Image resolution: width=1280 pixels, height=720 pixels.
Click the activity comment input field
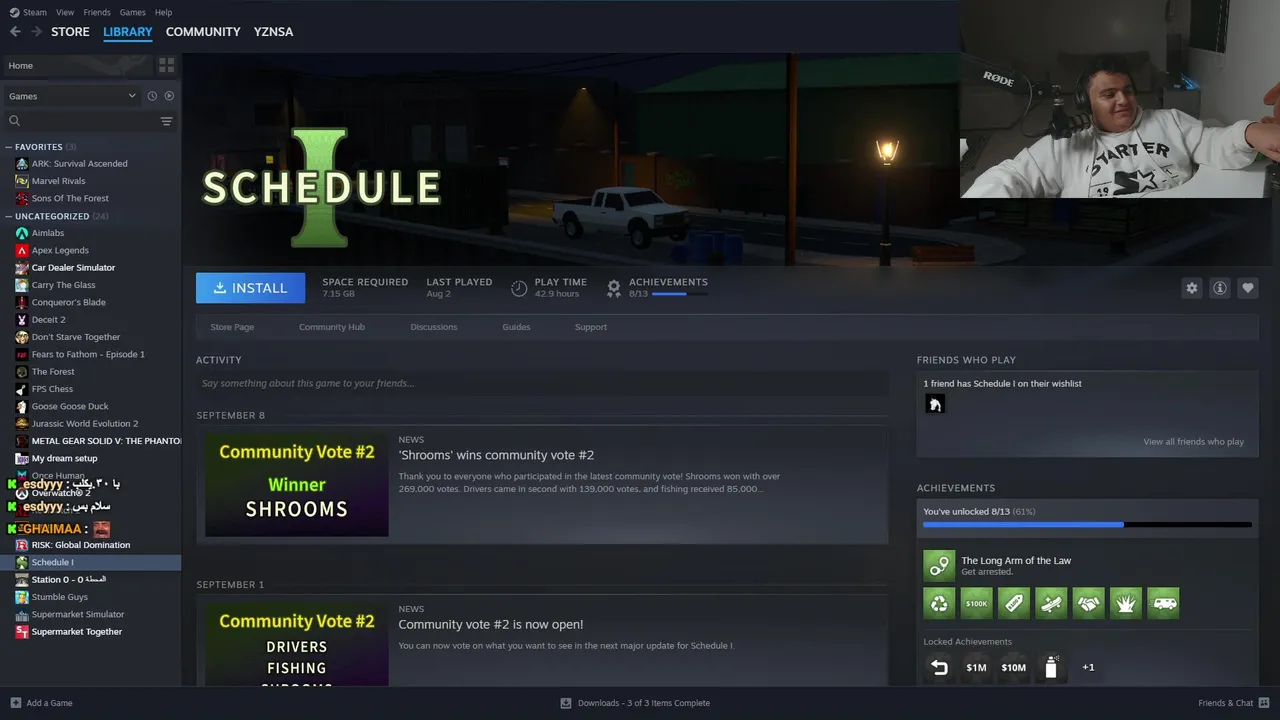click(x=542, y=383)
